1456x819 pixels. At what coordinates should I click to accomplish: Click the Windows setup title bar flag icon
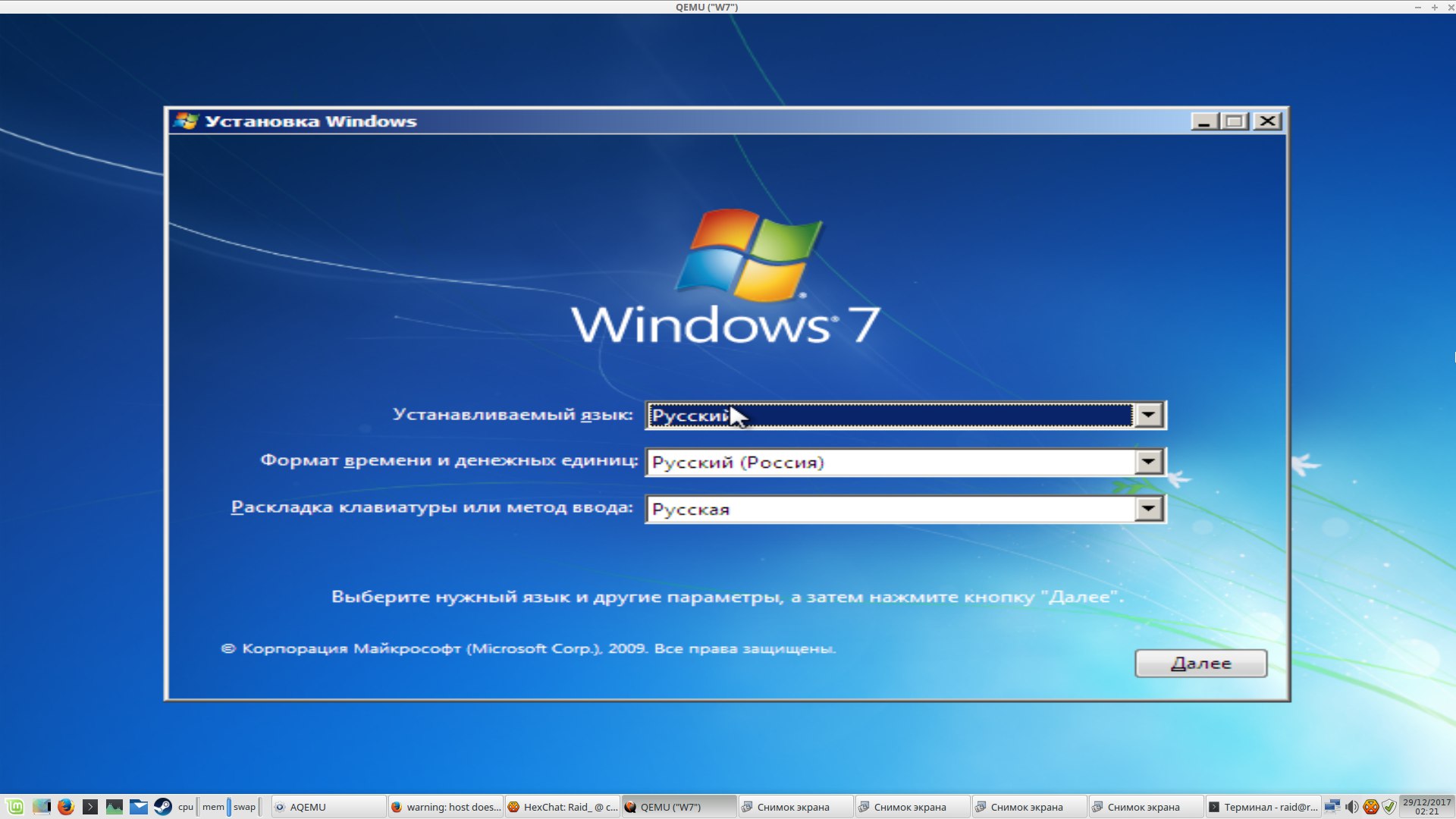186,121
